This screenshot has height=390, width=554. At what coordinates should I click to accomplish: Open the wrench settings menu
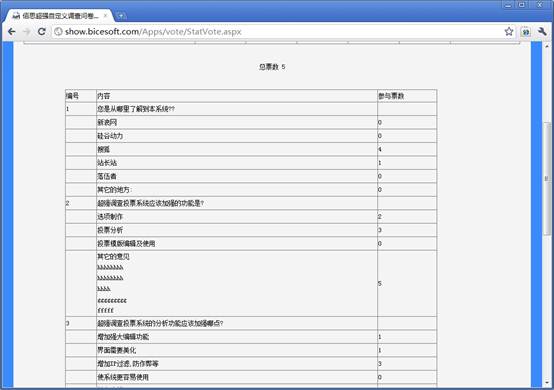click(542, 31)
